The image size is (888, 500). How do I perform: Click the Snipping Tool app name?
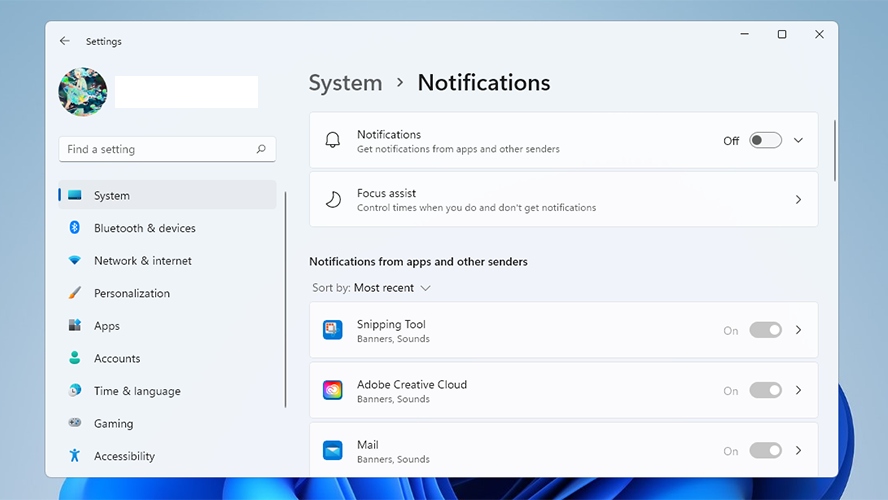pos(391,324)
